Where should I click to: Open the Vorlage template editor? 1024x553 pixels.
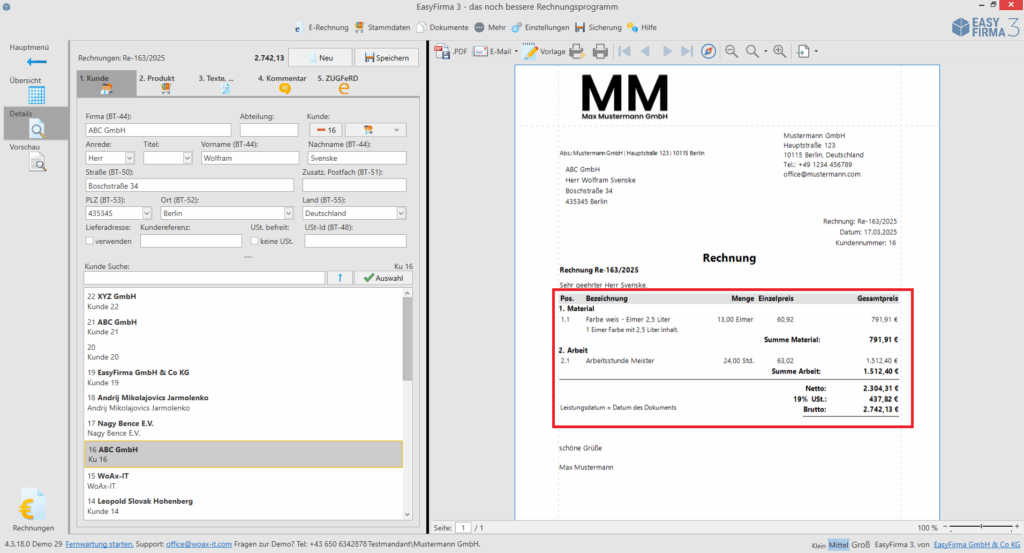pyautogui.click(x=544, y=52)
